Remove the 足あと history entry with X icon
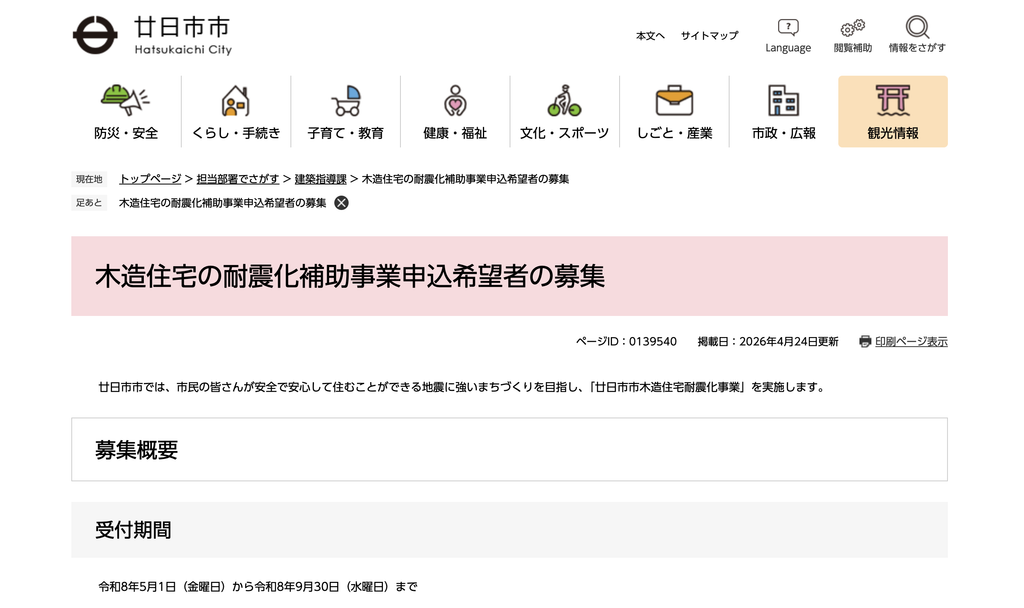 342,203
